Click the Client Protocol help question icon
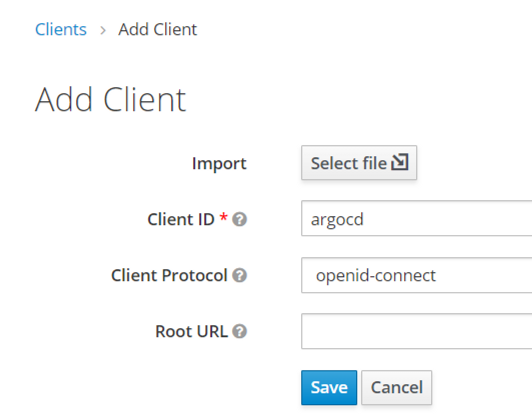Screen dimensions: 532x418 239,275
